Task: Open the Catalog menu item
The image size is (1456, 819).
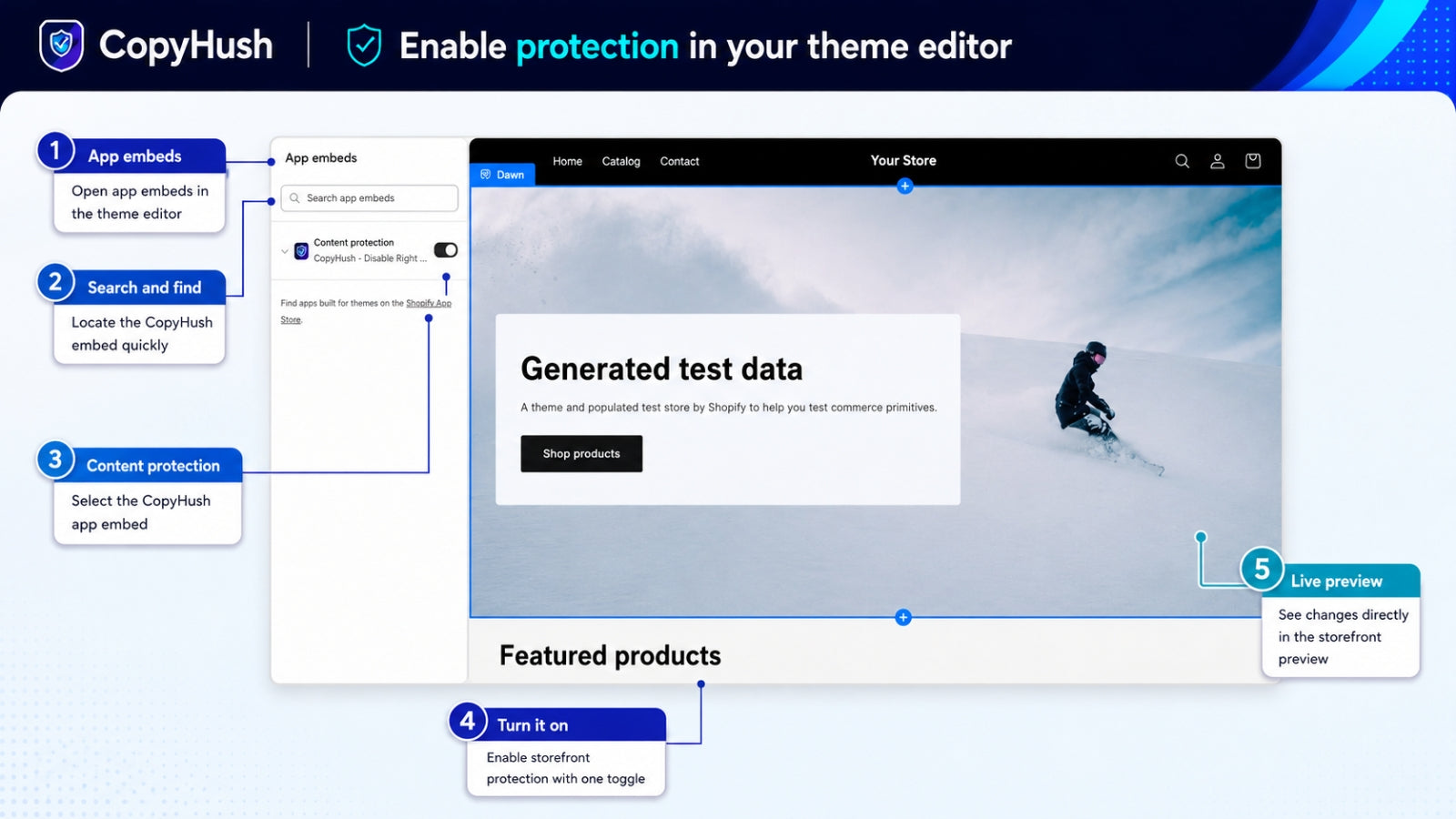Action: tap(621, 161)
